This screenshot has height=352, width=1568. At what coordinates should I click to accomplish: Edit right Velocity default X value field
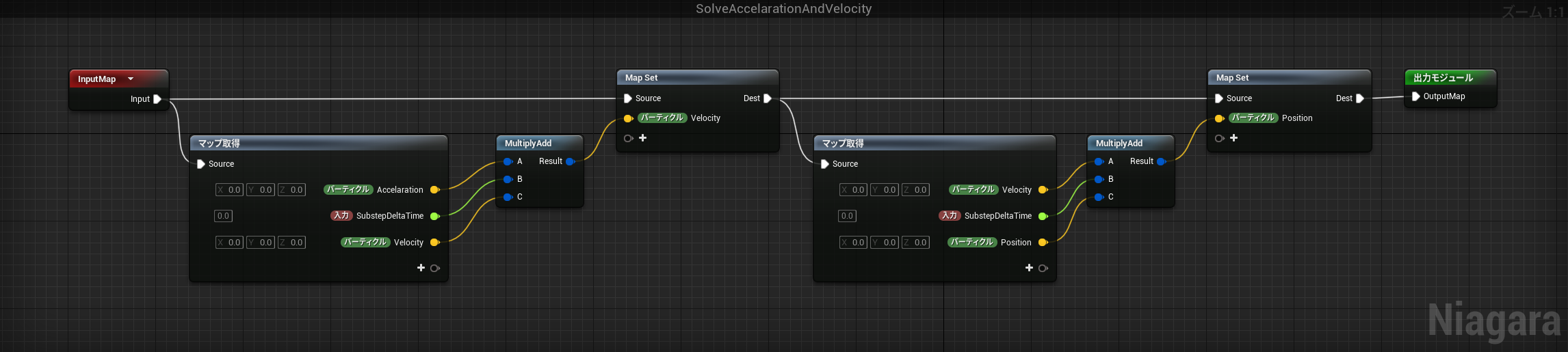(853, 190)
